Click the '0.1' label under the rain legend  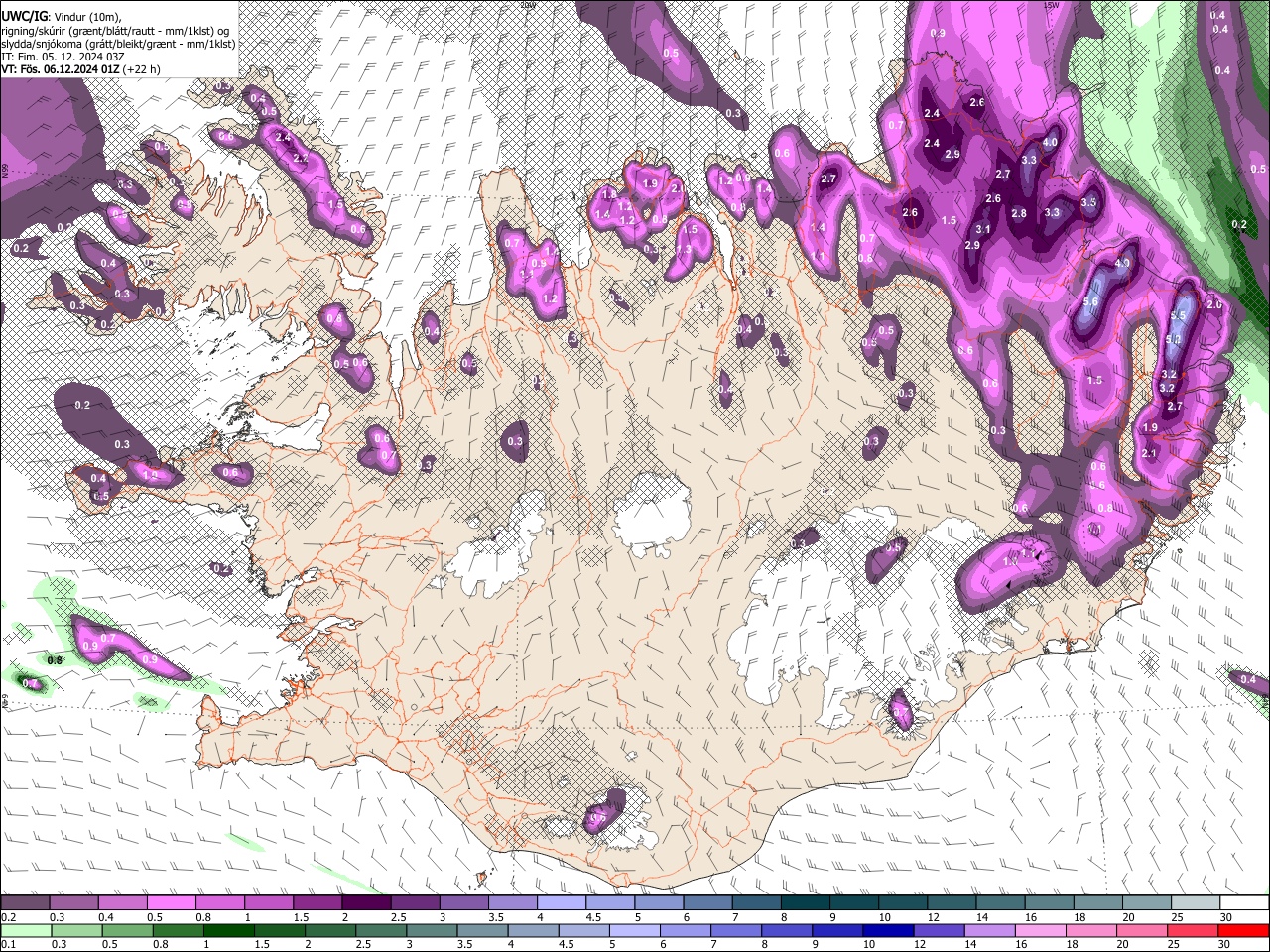click(x=7, y=944)
